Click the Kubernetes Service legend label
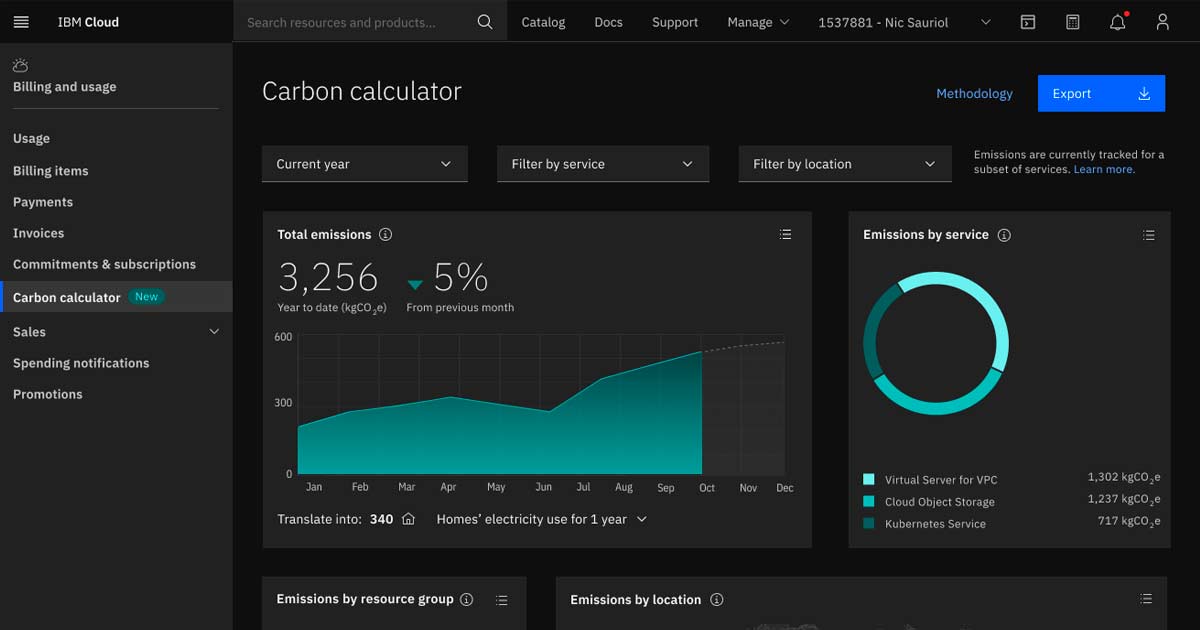The image size is (1200, 630). [935, 524]
